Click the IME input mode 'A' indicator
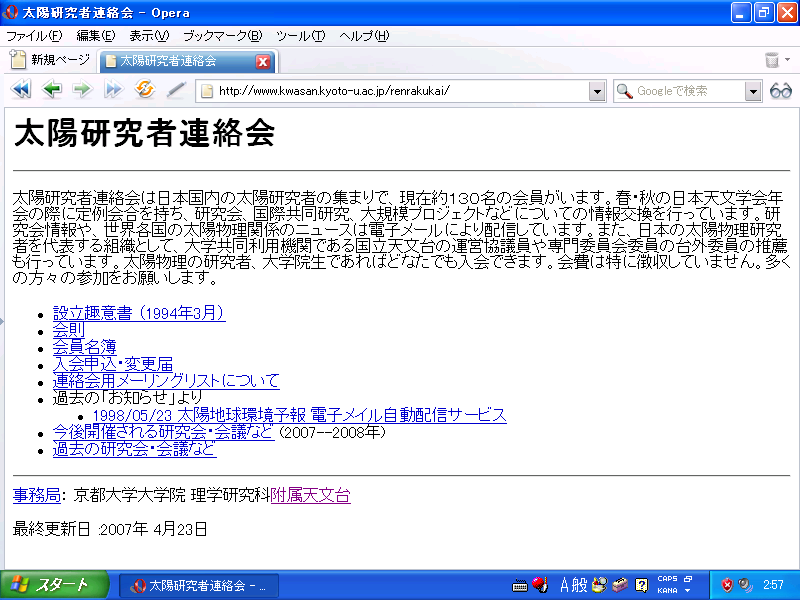 click(x=564, y=585)
